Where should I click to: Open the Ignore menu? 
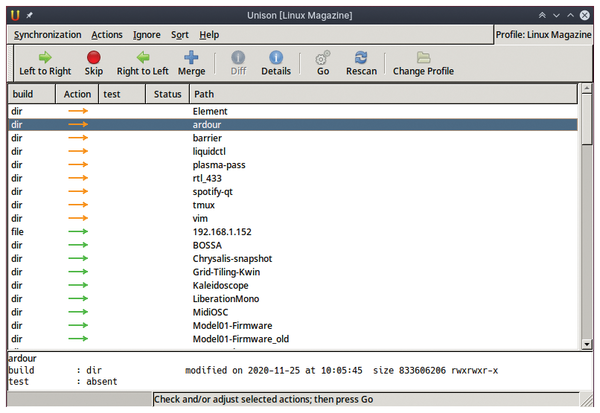point(147,35)
